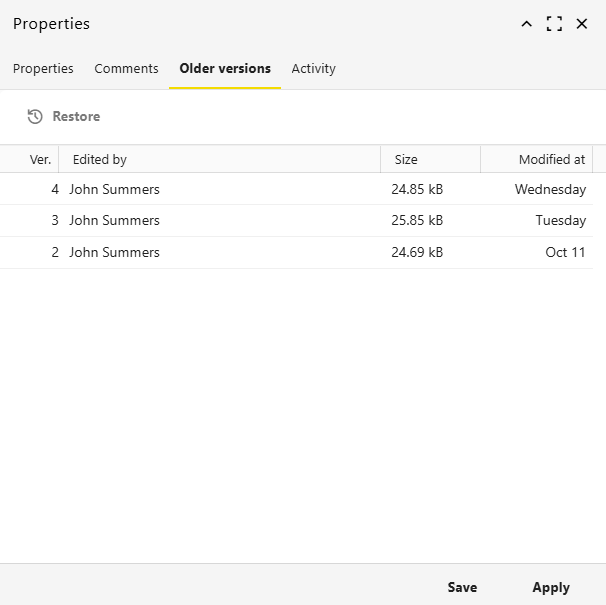This screenshot has height=605, width=606.
Task: Click the Restore button label
Action: tap(76, 116)
